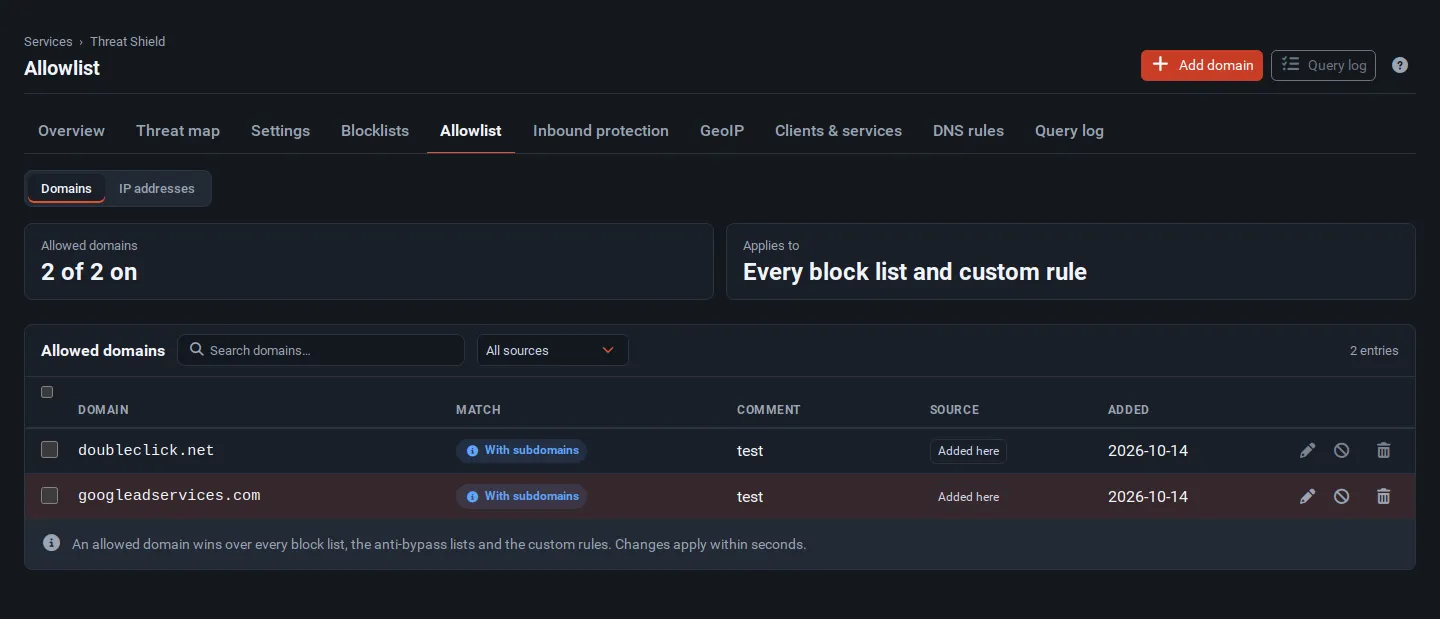
Task: Delete googleadservices.com with the trash icon
Action: (x=1384, y=496)
